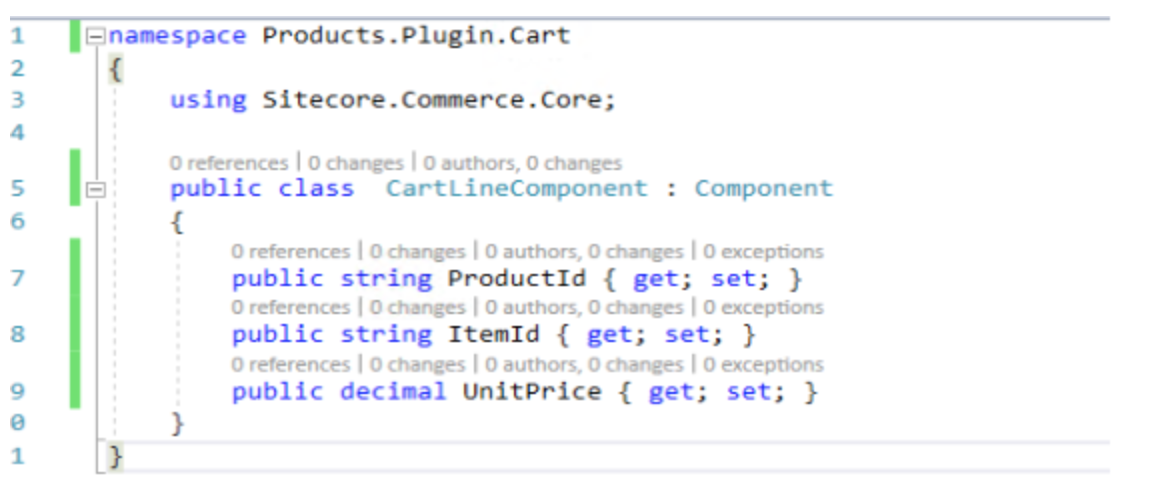Open '0 exceptions' CodeLens above UnitPrice property
This screenshot has height=504, width=1160.
(x=763, y=365)
